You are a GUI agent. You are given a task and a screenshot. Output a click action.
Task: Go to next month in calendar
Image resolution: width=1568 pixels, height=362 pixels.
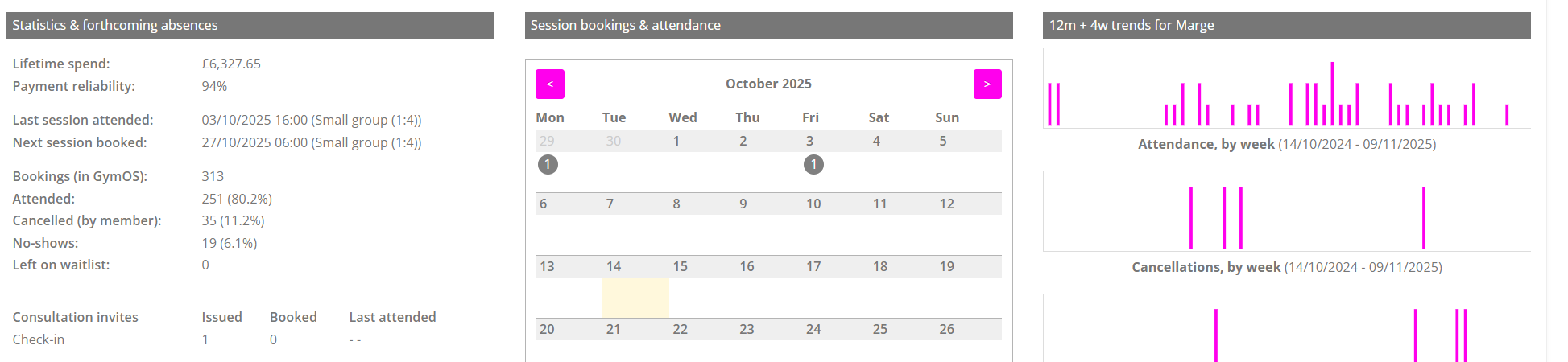987,84
